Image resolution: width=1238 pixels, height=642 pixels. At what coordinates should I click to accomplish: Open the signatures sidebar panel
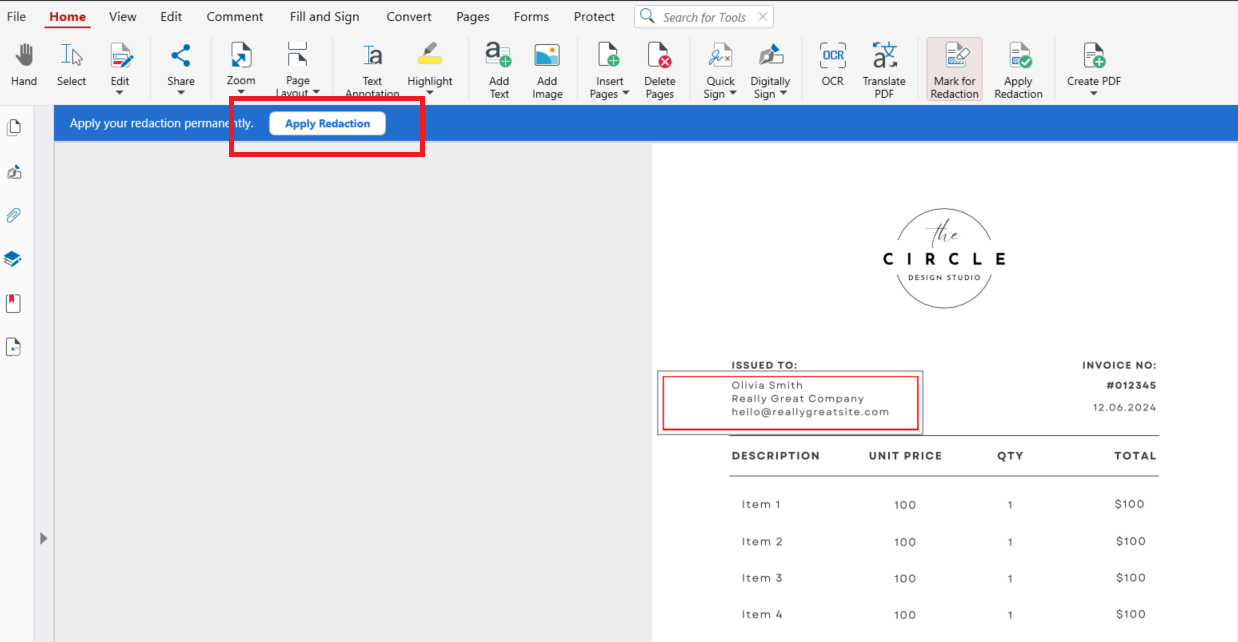[14, 172]
